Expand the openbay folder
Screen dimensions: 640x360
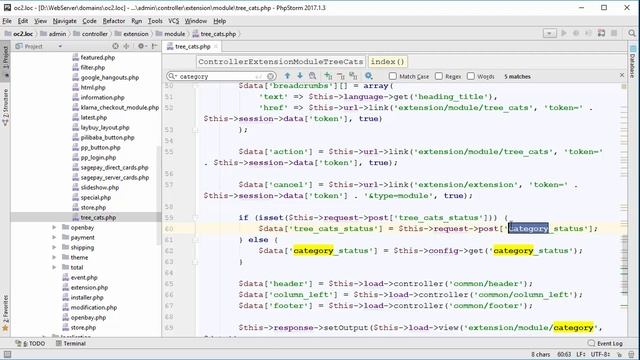point(54,227)
